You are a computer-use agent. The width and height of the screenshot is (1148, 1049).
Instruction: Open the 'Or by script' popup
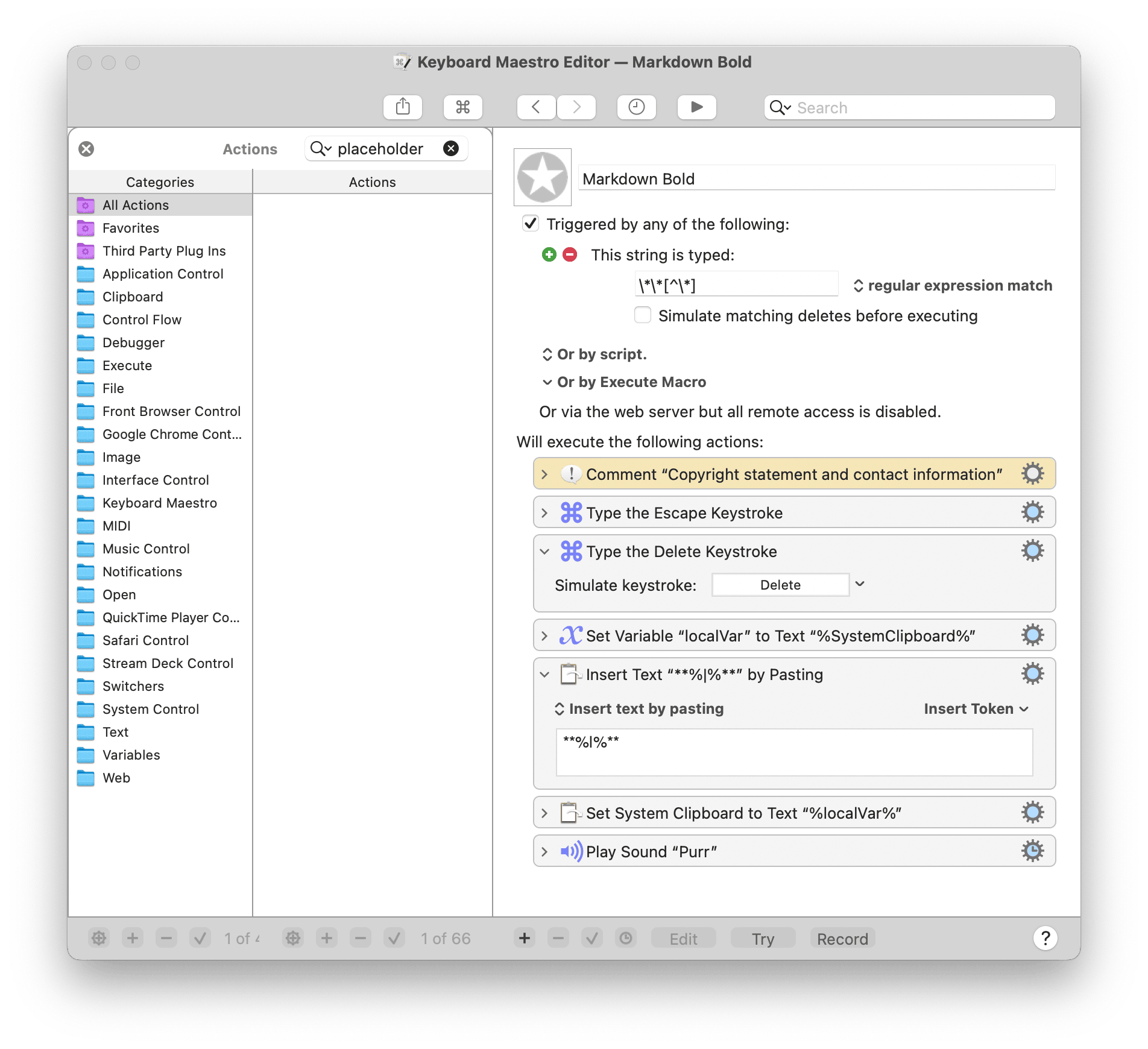[594, 354]
